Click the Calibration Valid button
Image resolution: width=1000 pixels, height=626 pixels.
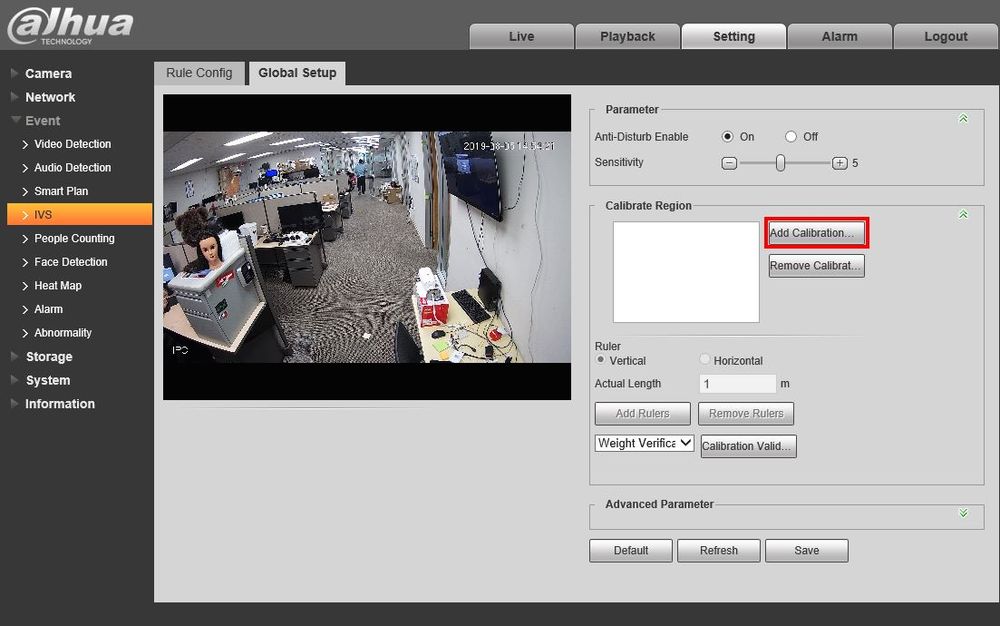[748, 446]
